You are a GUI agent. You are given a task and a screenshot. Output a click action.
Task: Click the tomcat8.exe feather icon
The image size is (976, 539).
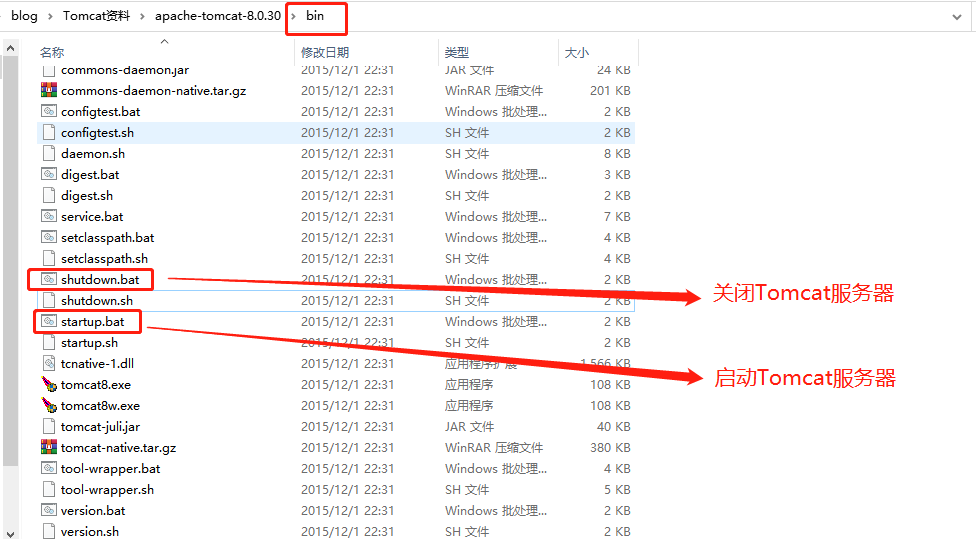[49, 384]
